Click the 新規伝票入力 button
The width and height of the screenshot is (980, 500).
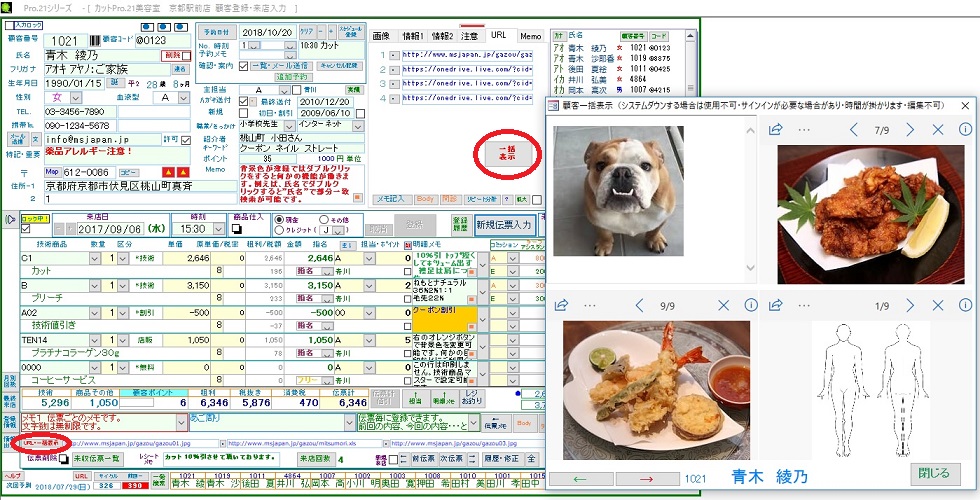(x=505, y=225)
